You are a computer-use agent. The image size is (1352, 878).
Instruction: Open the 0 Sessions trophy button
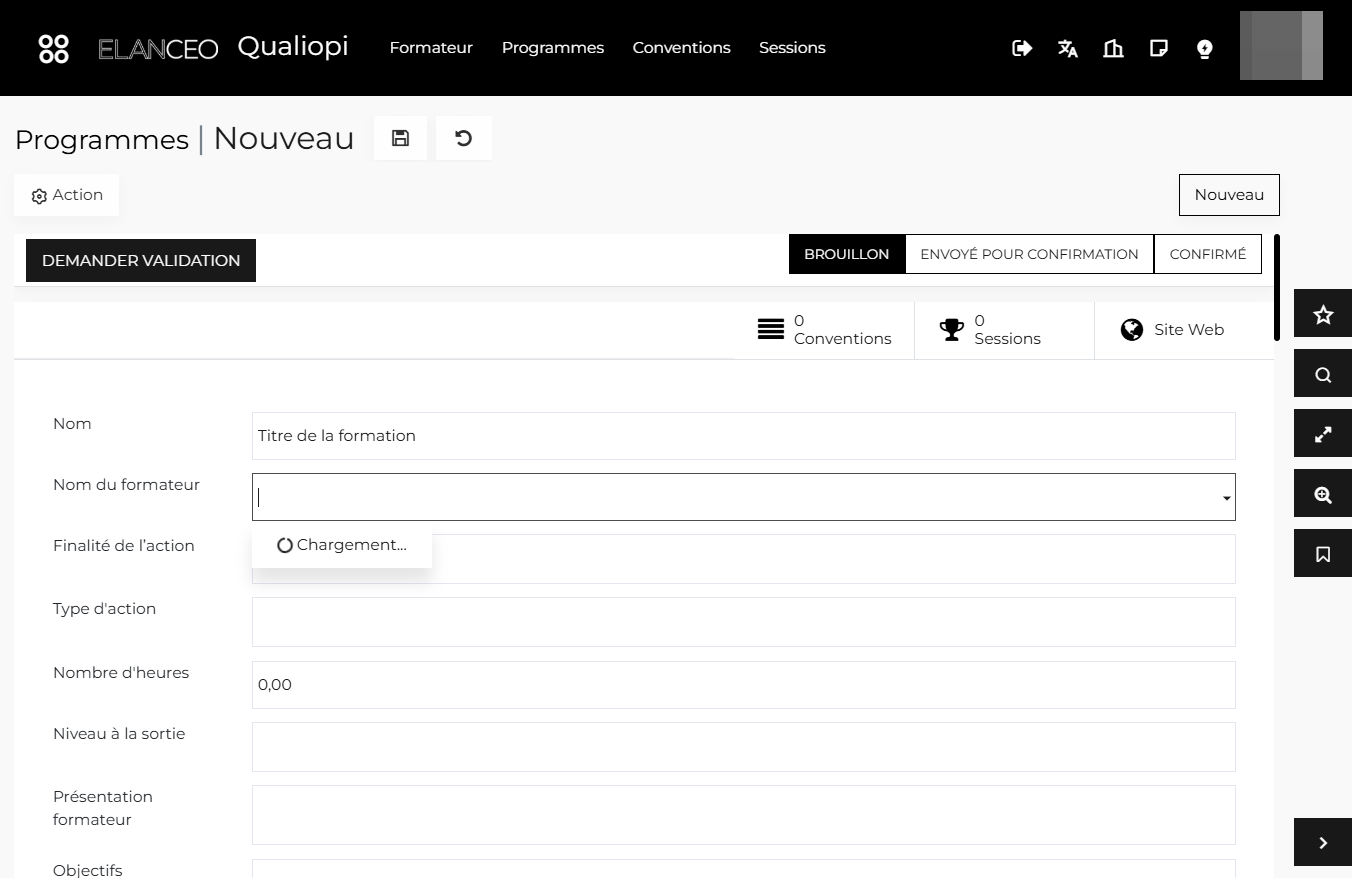tap(1005, 330)
